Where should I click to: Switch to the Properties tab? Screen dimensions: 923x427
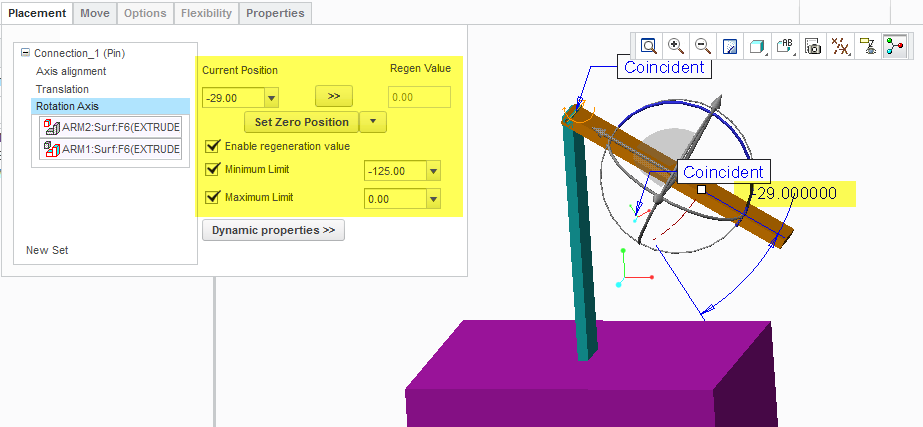click(x=275, y=13)
